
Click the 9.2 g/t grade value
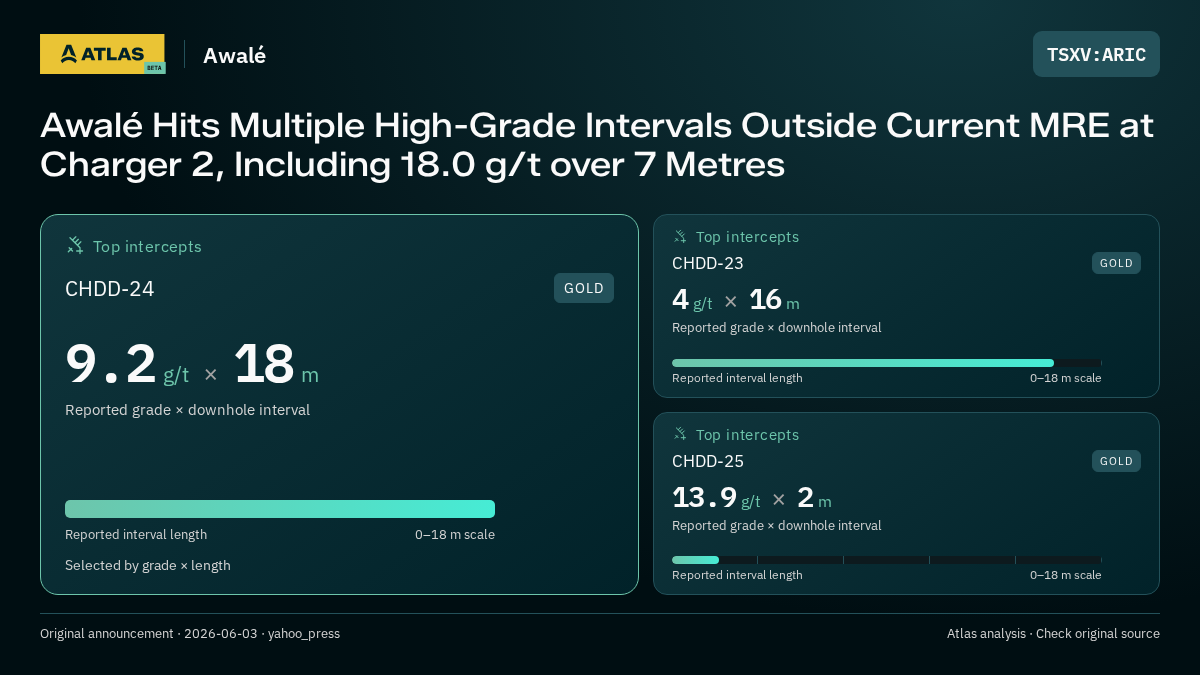[127, 365]
